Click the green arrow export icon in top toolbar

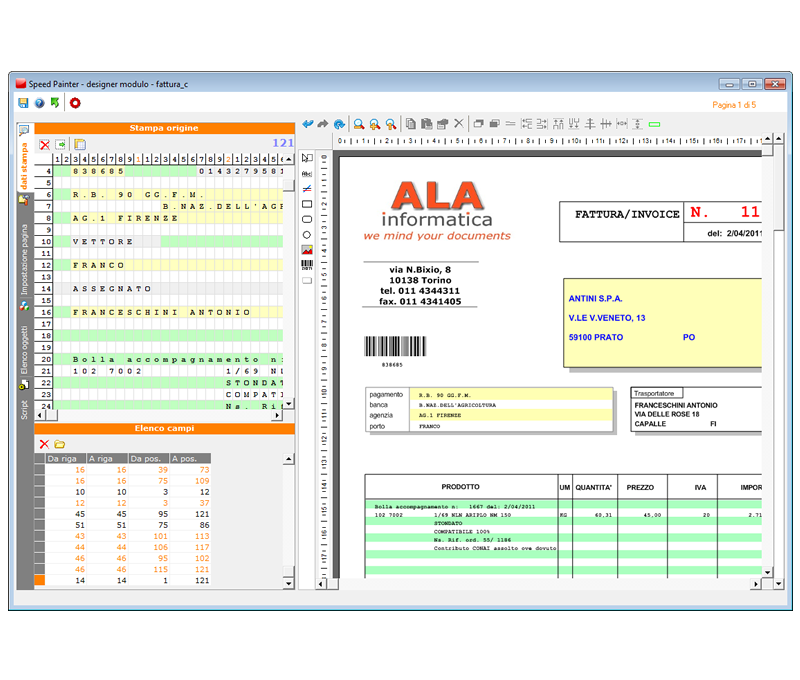tap(55, 103)
